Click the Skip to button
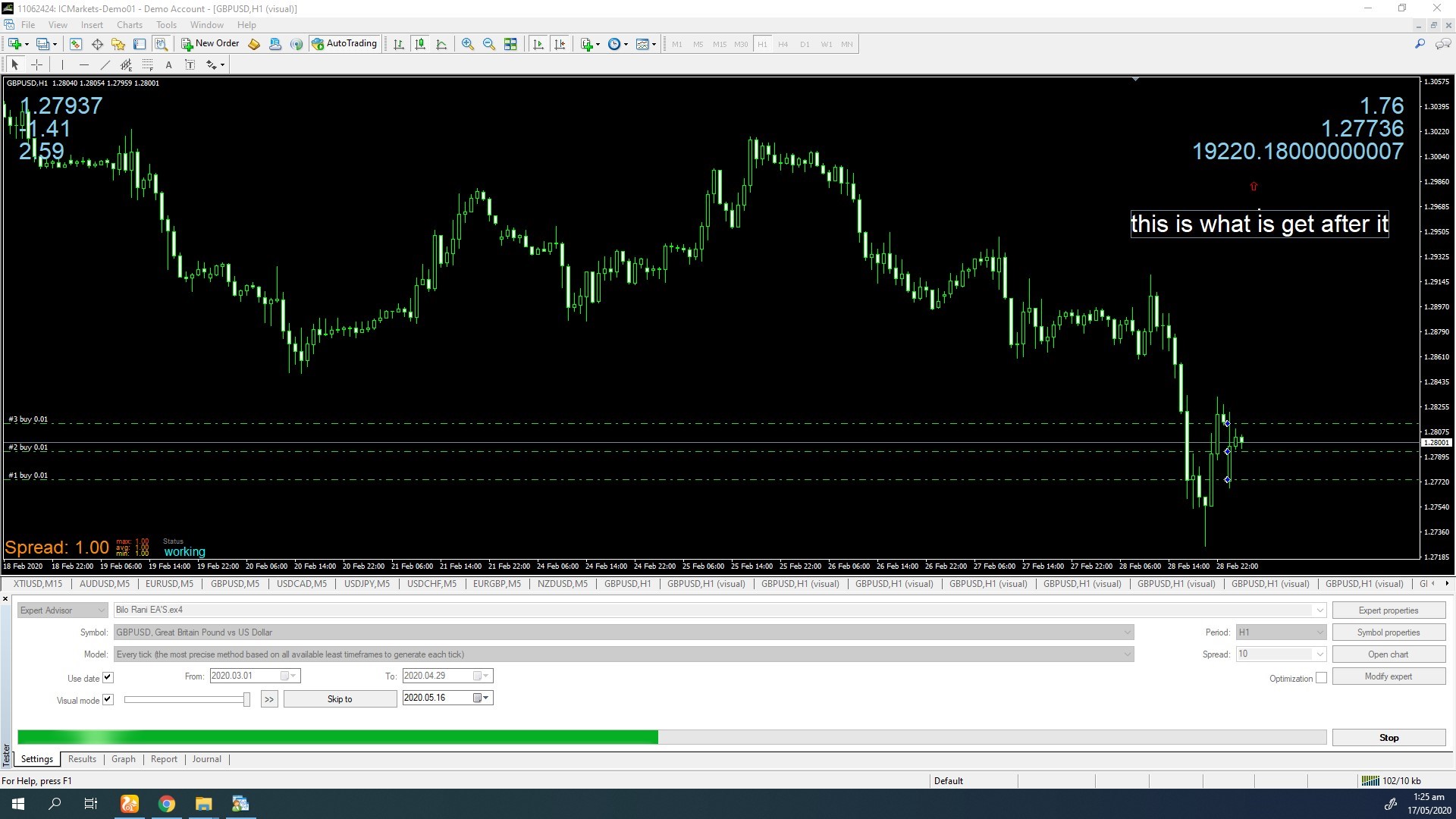The image size is (1456, 819). tap(340, 699)
